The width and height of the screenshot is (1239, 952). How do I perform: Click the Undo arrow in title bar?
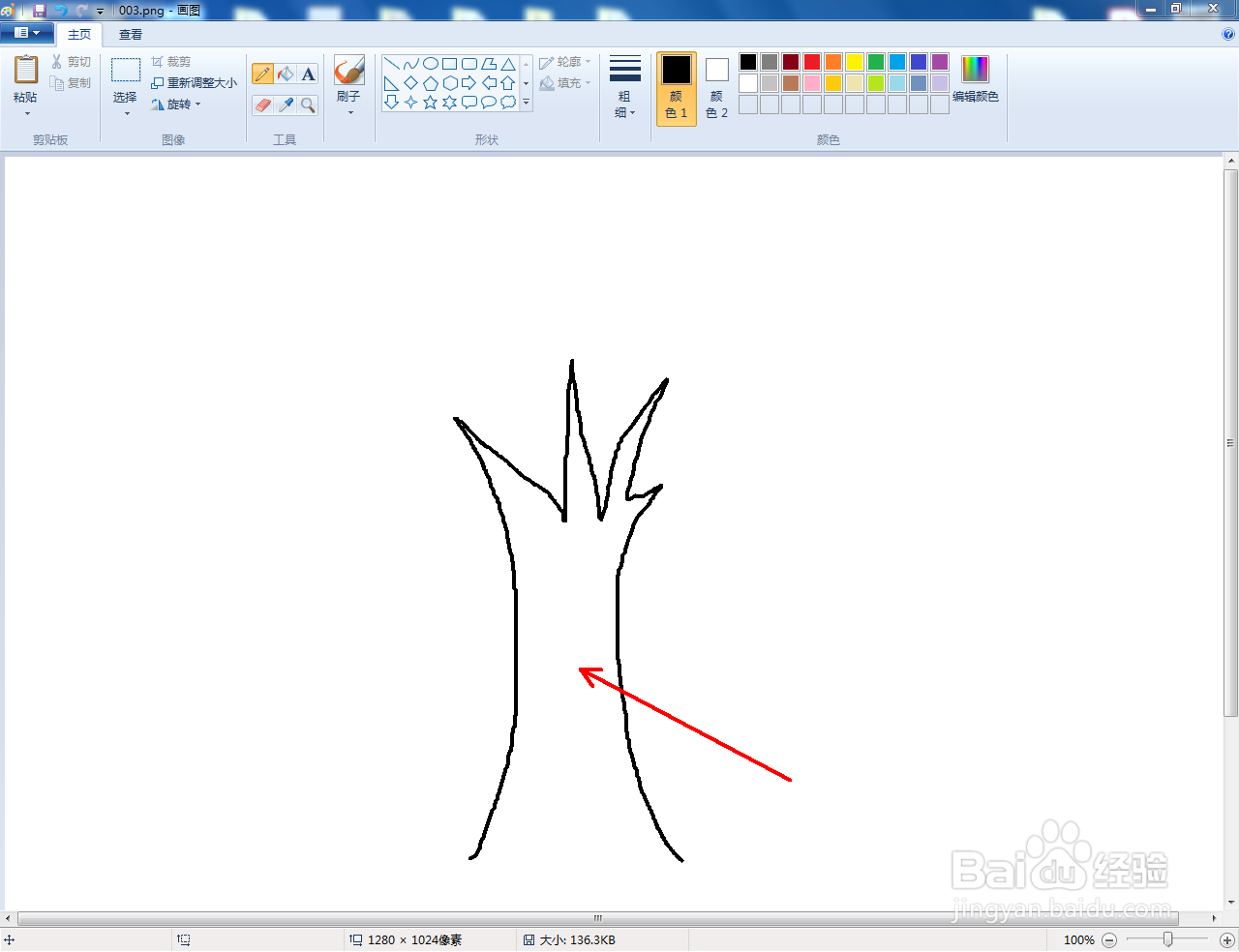pos(61,10)
